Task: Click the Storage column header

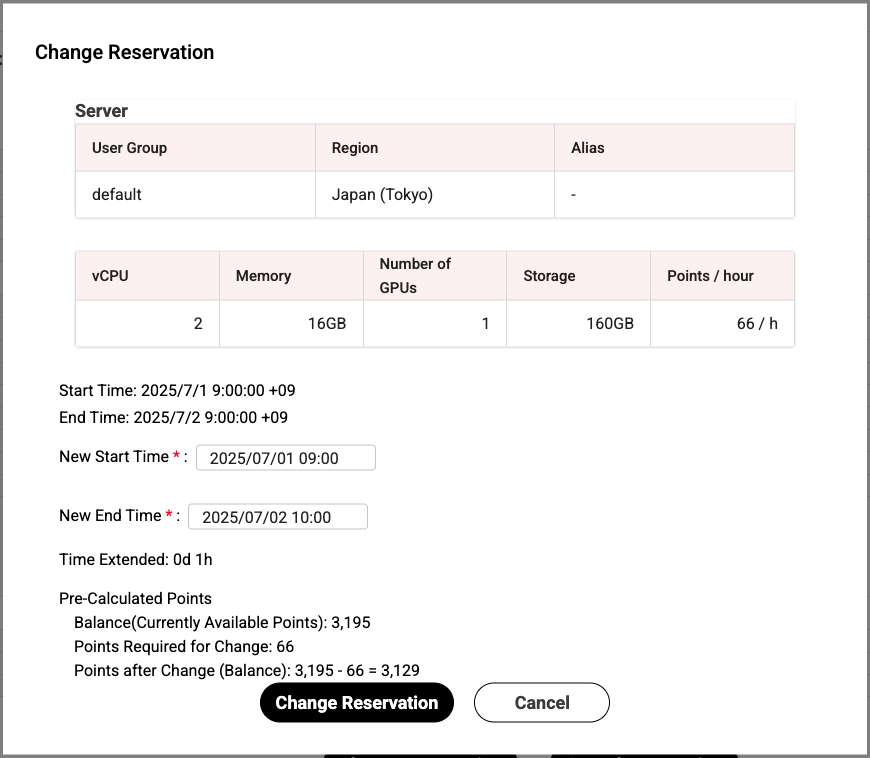Action: pos(549,276)
